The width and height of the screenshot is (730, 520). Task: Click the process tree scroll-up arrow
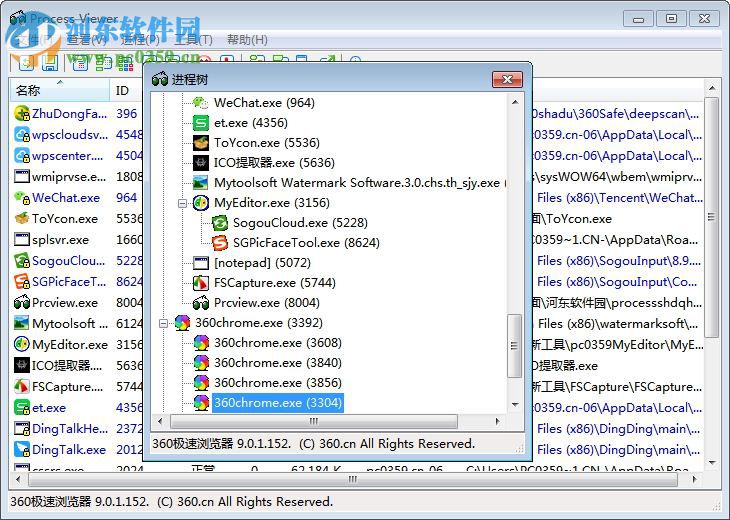click(x=515, y=102)
